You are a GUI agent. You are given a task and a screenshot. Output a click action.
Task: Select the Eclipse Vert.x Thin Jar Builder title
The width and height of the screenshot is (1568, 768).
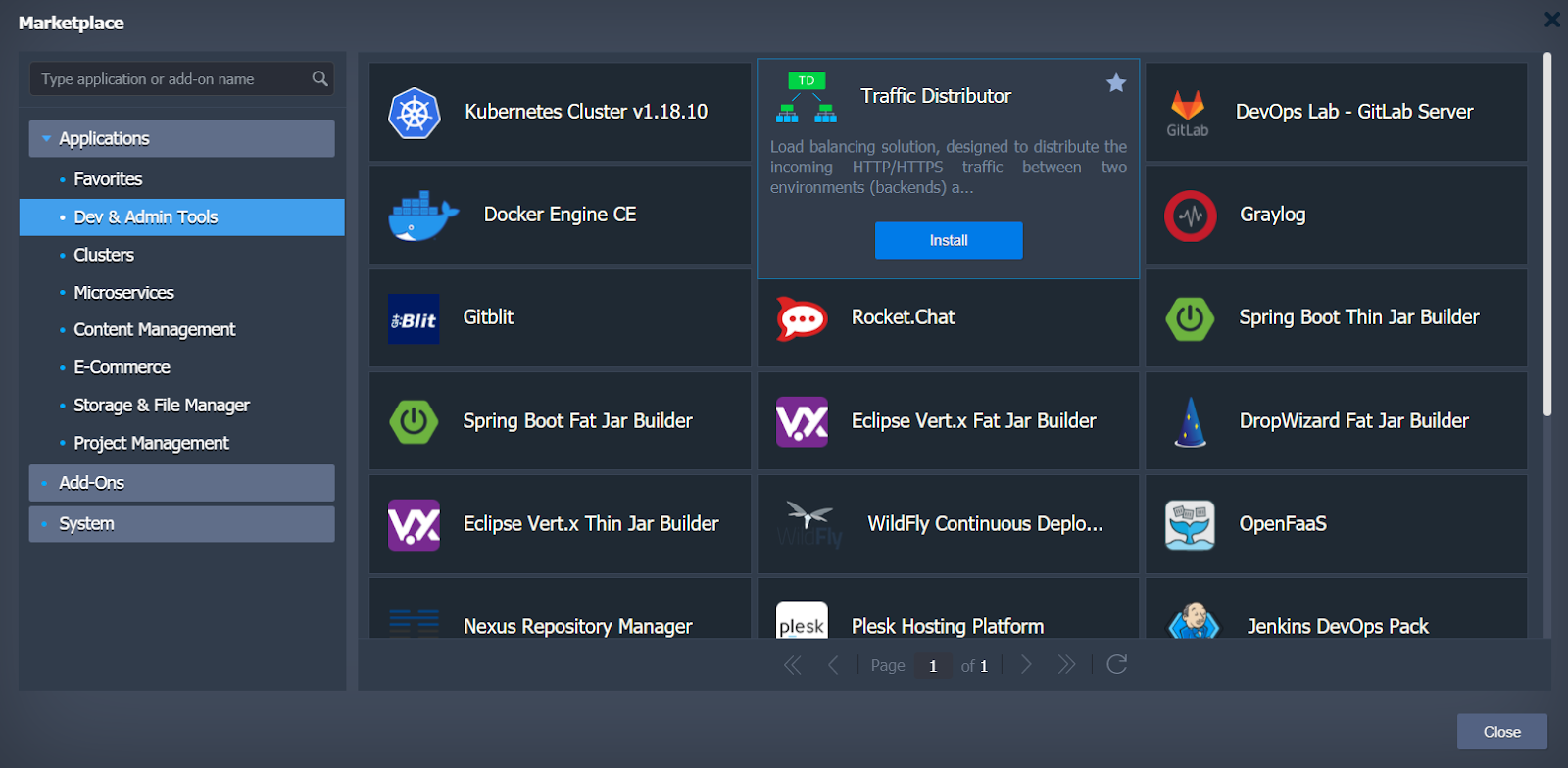[x=591, y=524]
